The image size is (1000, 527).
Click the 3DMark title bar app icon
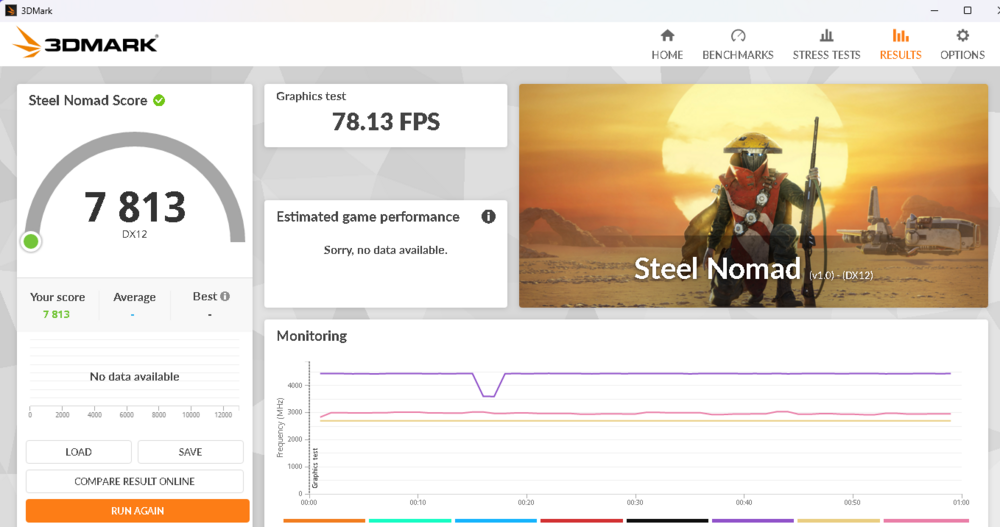pyautogui.click(x=10, y=10)
